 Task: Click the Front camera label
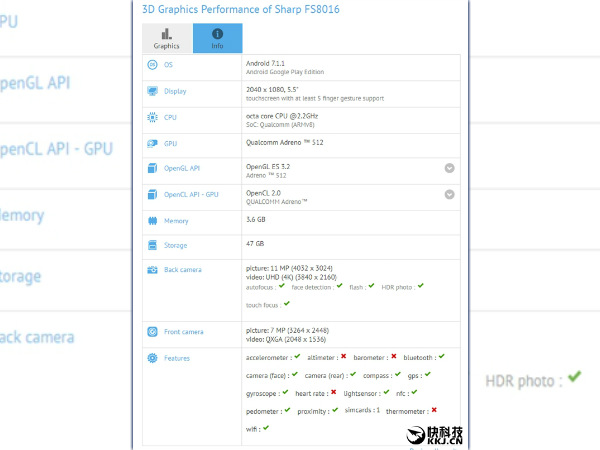(x=184, y=332)
